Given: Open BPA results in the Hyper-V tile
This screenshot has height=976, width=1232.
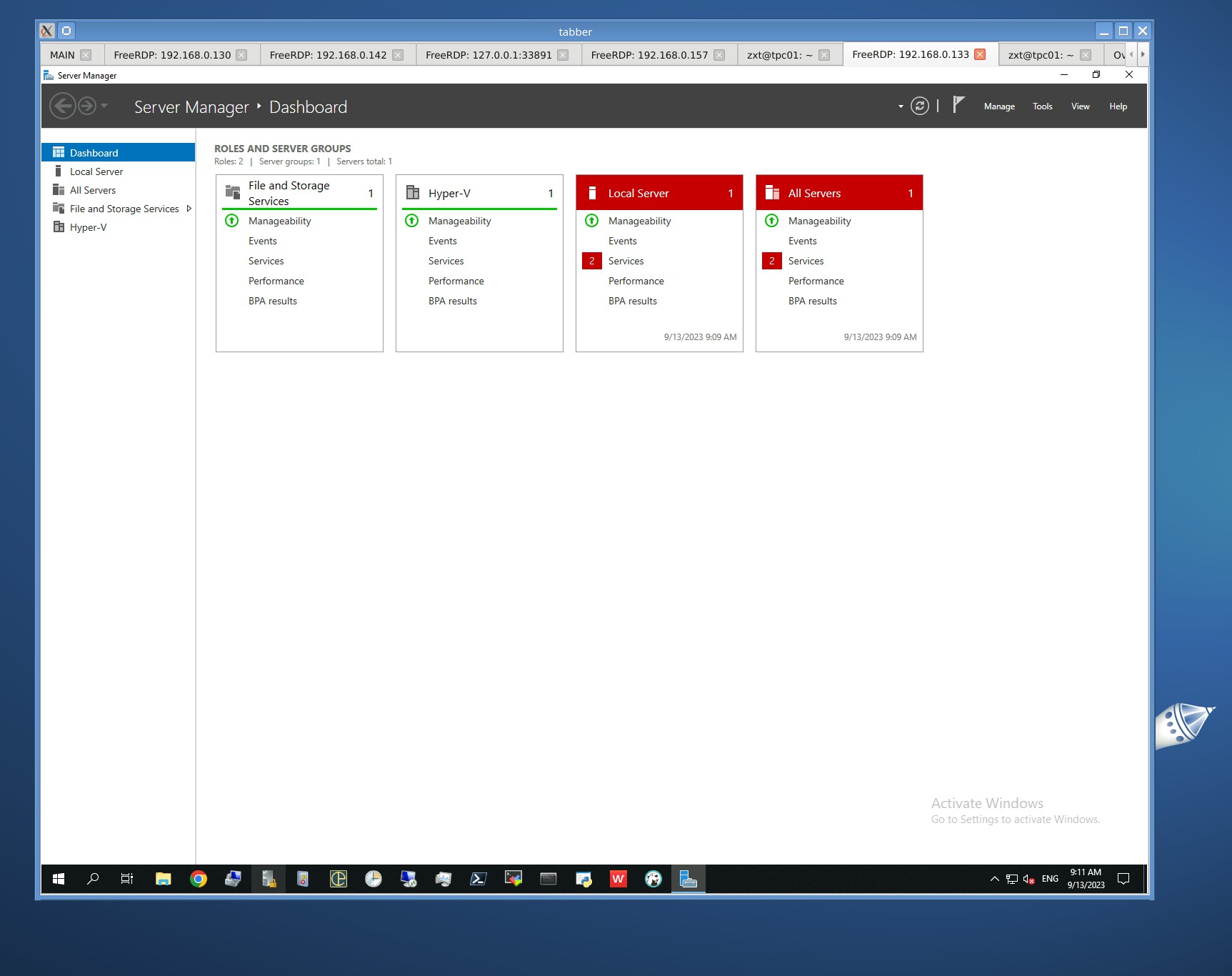Looking at the screenshot, I should [x=452, y=301].
